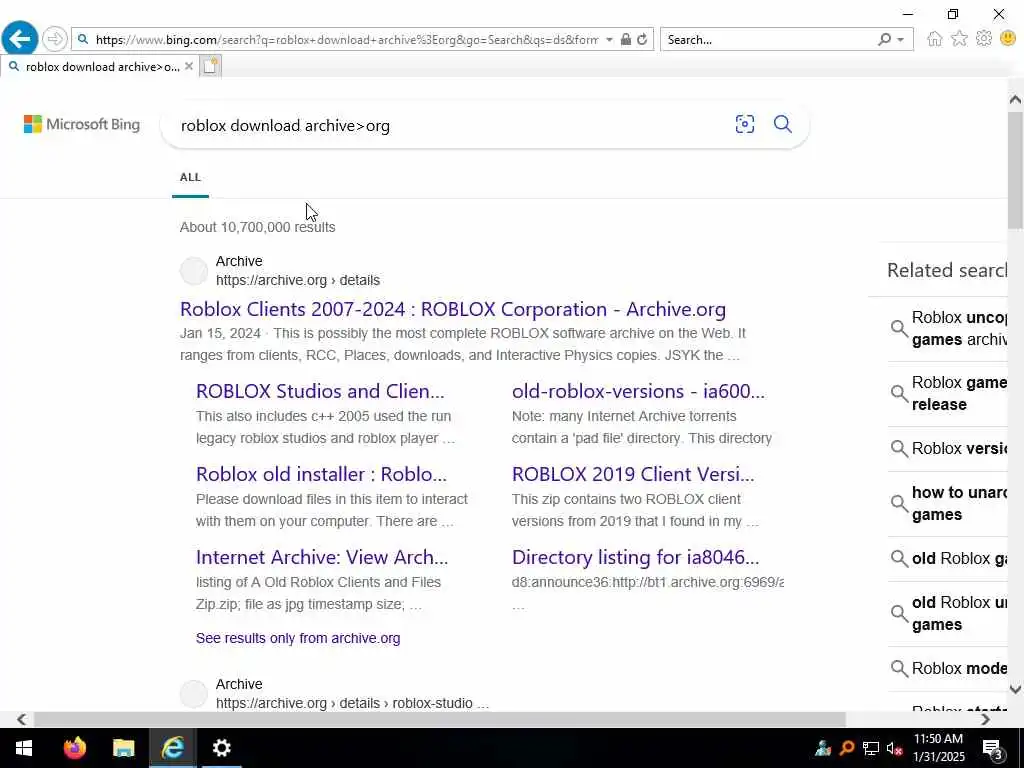This screenshot has height=768, width=1024.
Task: Select related search 'Roblox unco... games archiv'
Action: (x=948, y=328)
